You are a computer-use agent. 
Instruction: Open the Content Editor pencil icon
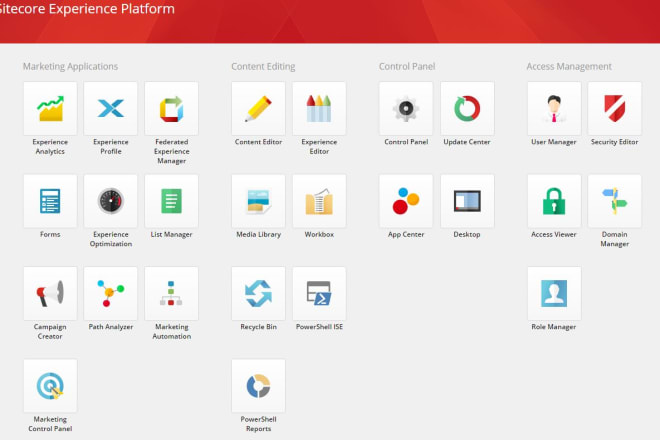[258, 109]
